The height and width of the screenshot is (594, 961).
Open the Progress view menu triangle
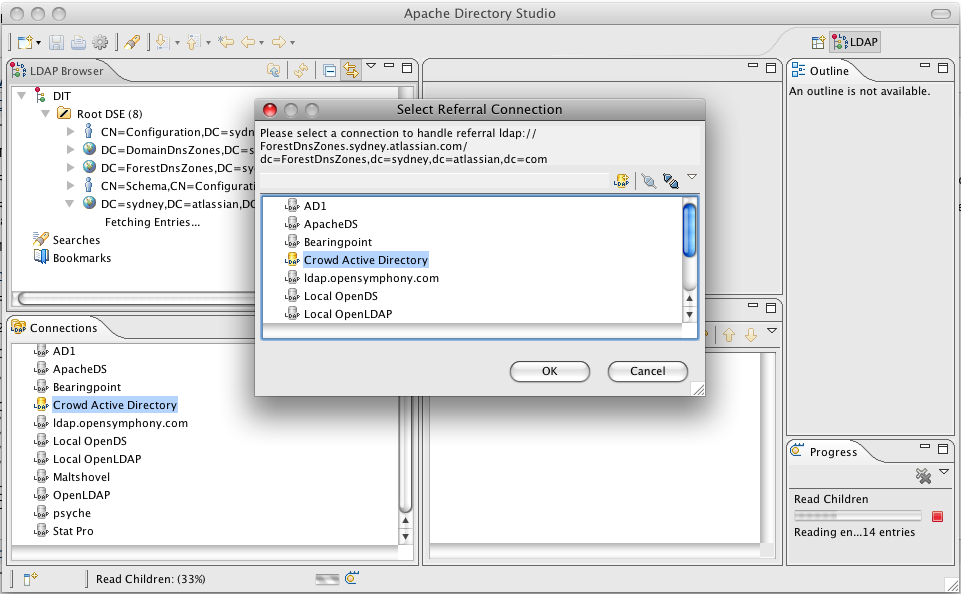point(944,471)
